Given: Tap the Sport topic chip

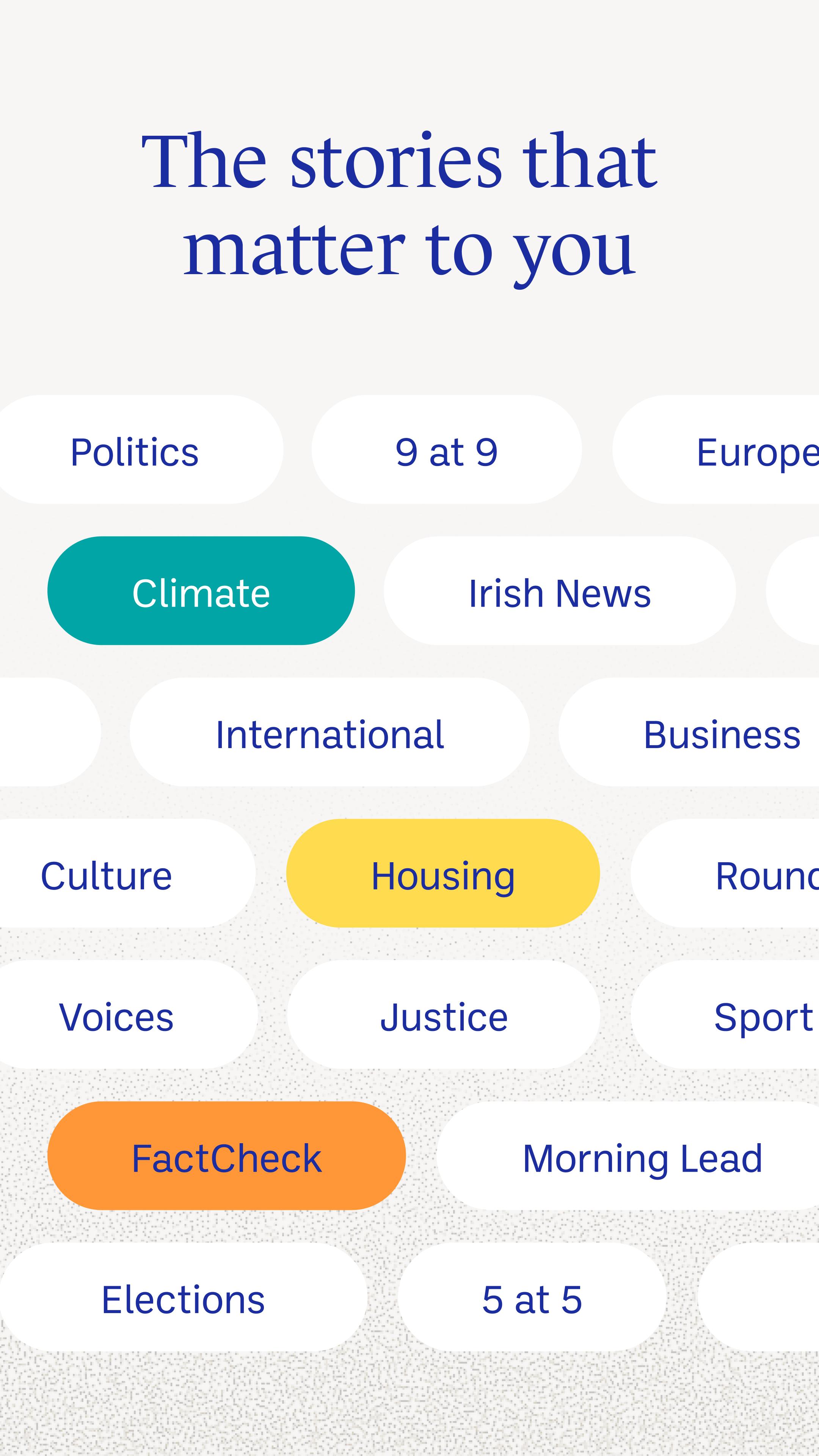Looking at the screenshot, I should pyautogui.click(x=725, y=1015).
